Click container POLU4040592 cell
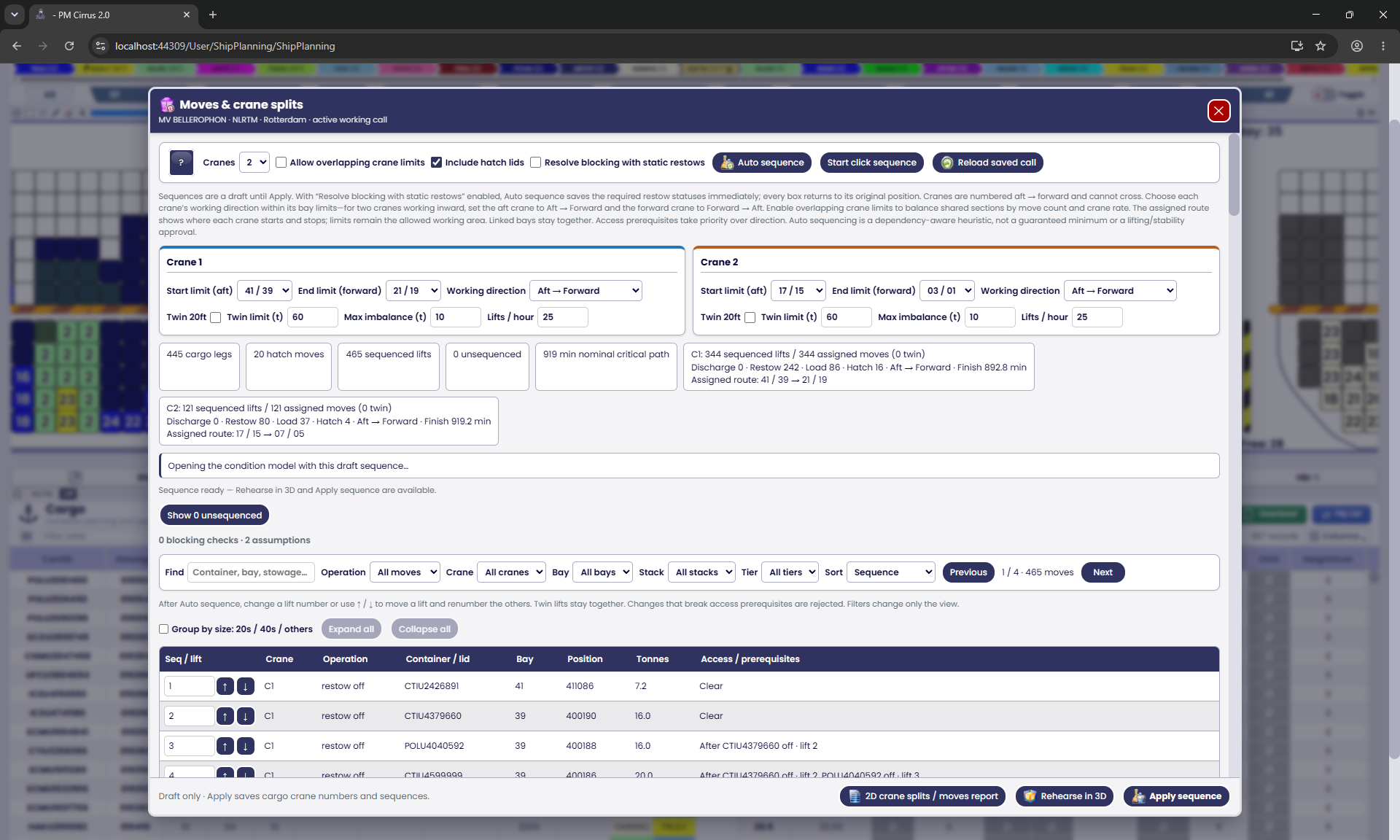The image size is (1400, 840). click(x=435, y=746)
